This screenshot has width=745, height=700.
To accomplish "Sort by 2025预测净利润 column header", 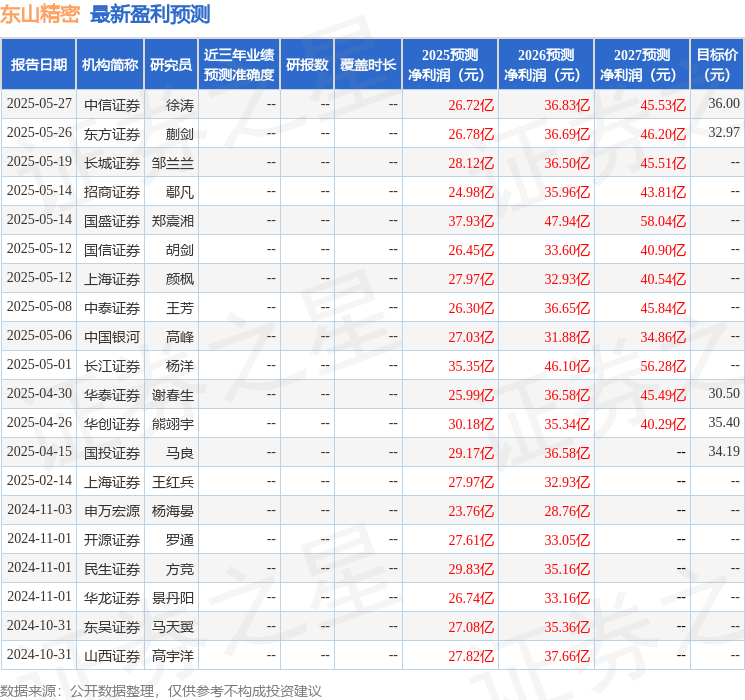I will click(450, 65).
